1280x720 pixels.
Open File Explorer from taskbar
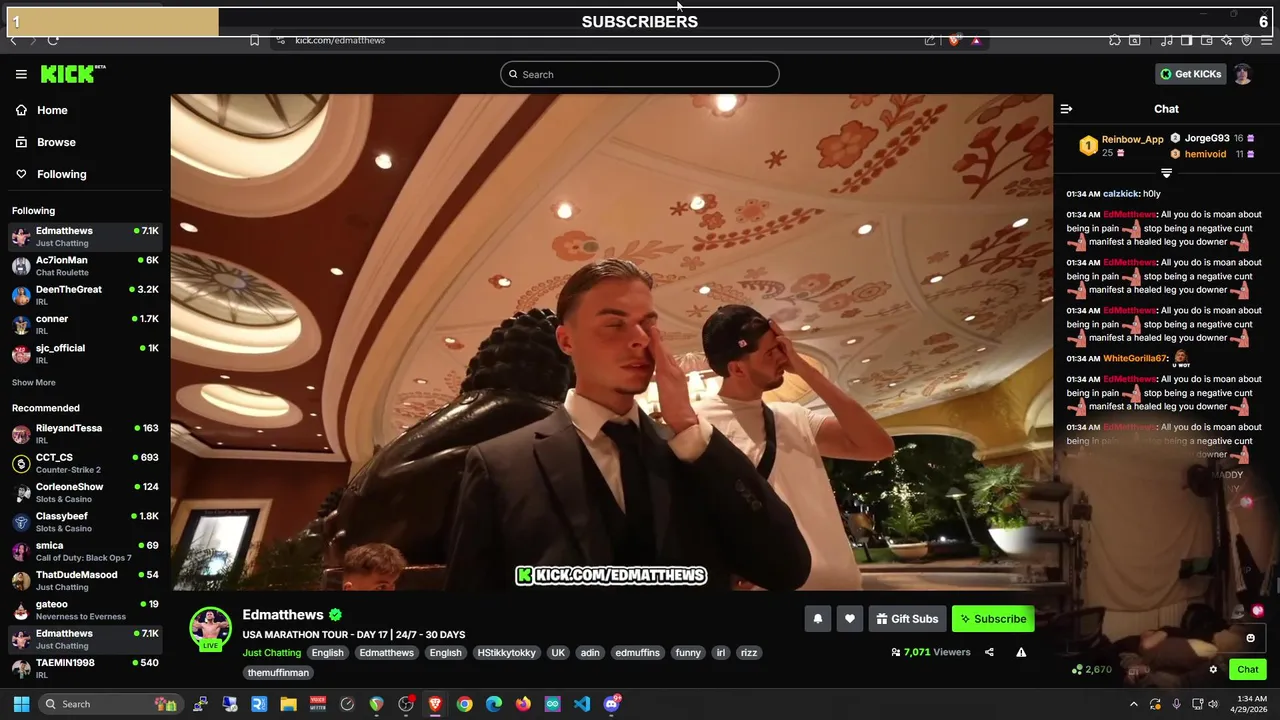coord(288,704)
